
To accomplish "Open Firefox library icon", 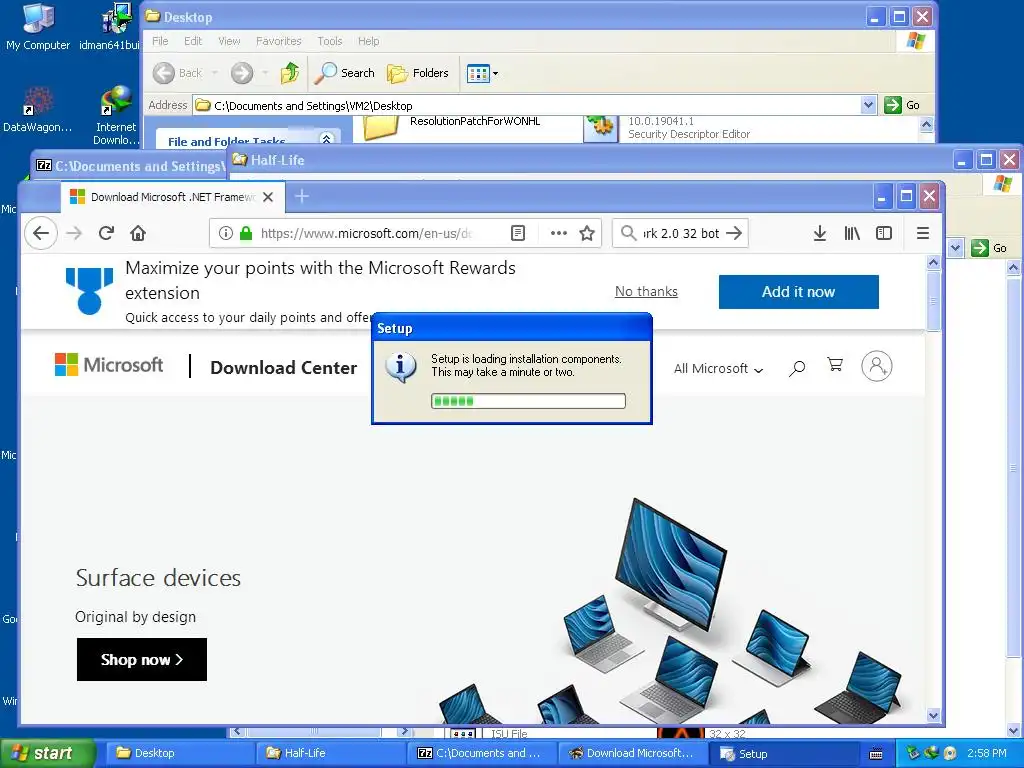I will (x=852, y=233).
